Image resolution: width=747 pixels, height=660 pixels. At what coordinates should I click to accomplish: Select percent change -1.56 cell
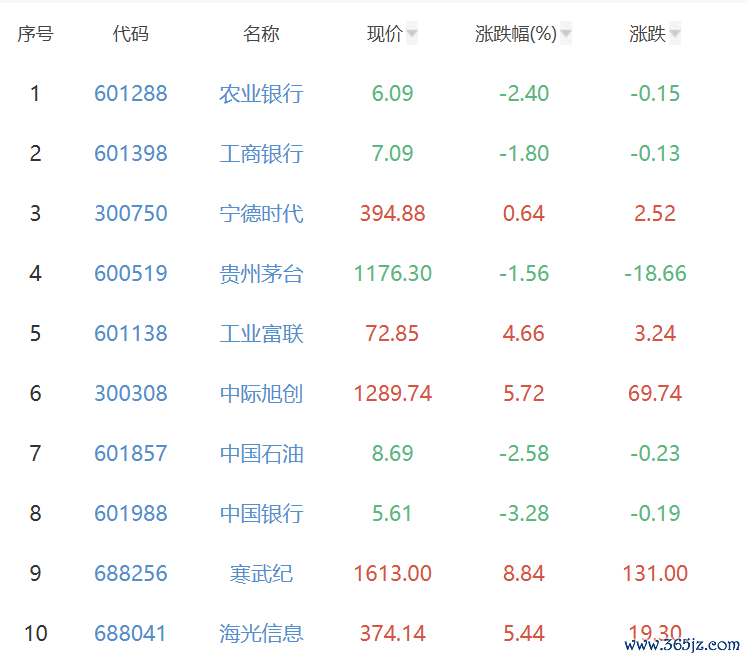(x=524, y=274)
